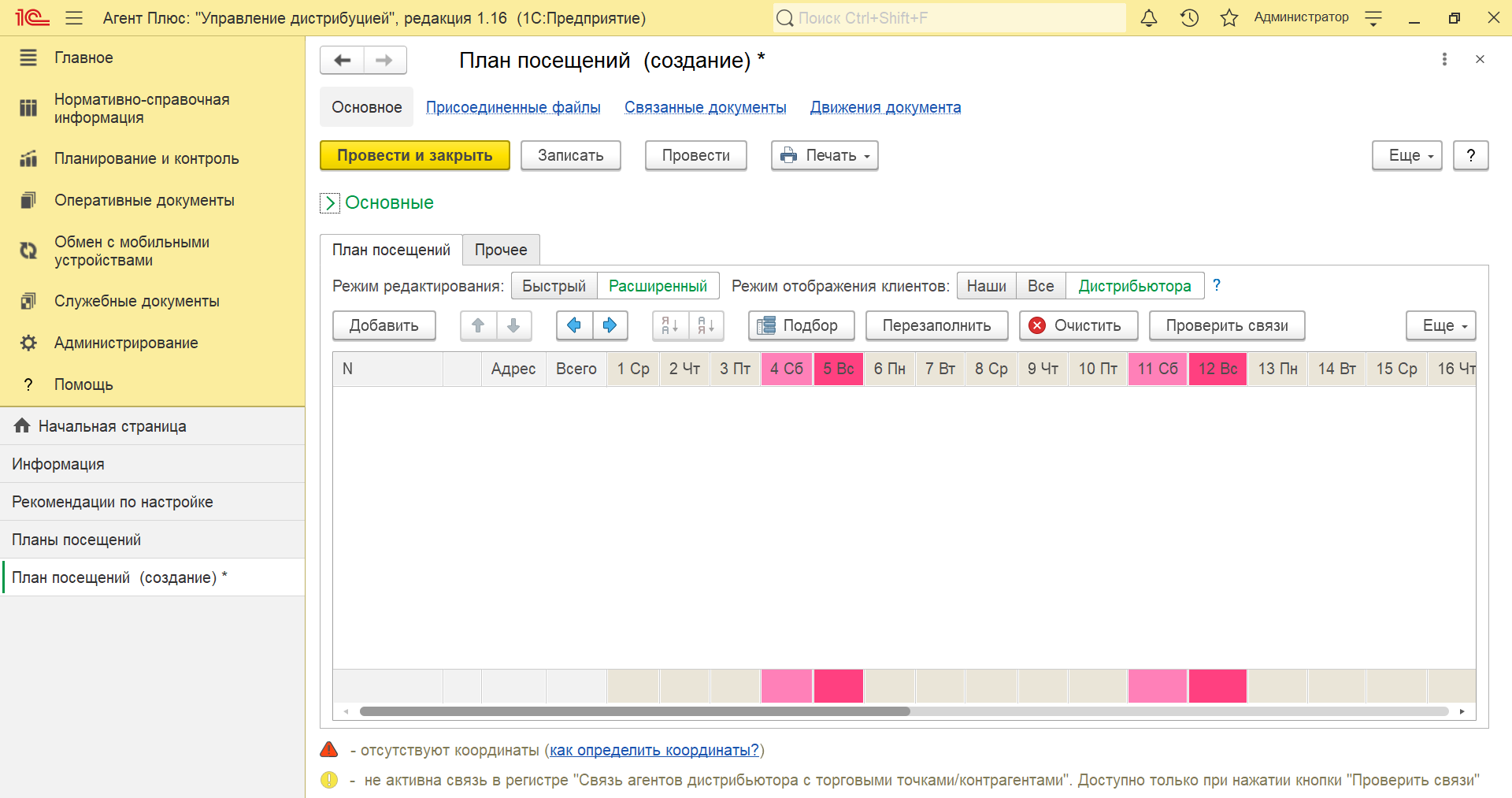Open Администрирование section
Image resolution: width=1512 pixels, height=798 pixels.
(x=152, y=343)
